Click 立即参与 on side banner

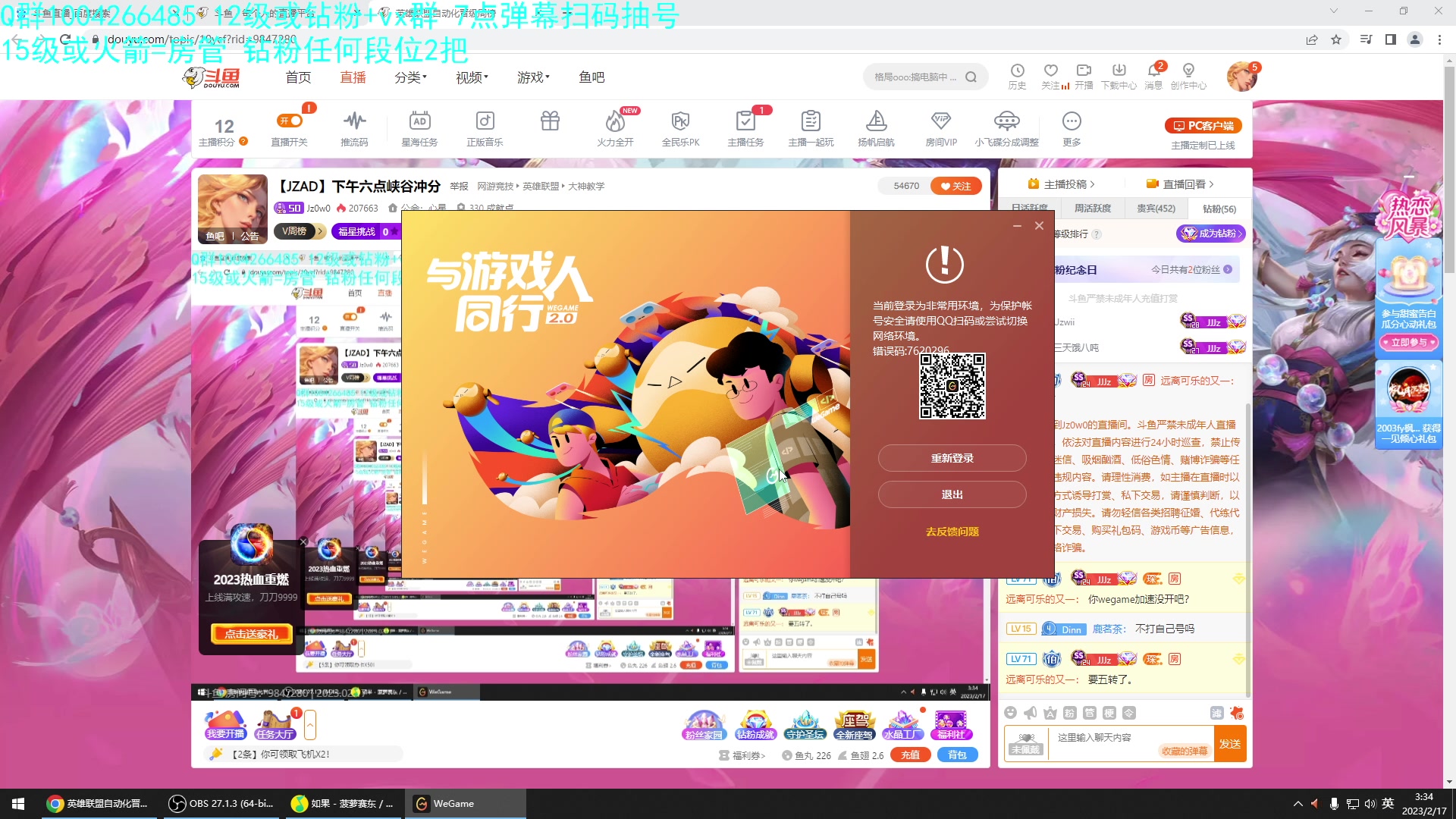point(1409,343)
